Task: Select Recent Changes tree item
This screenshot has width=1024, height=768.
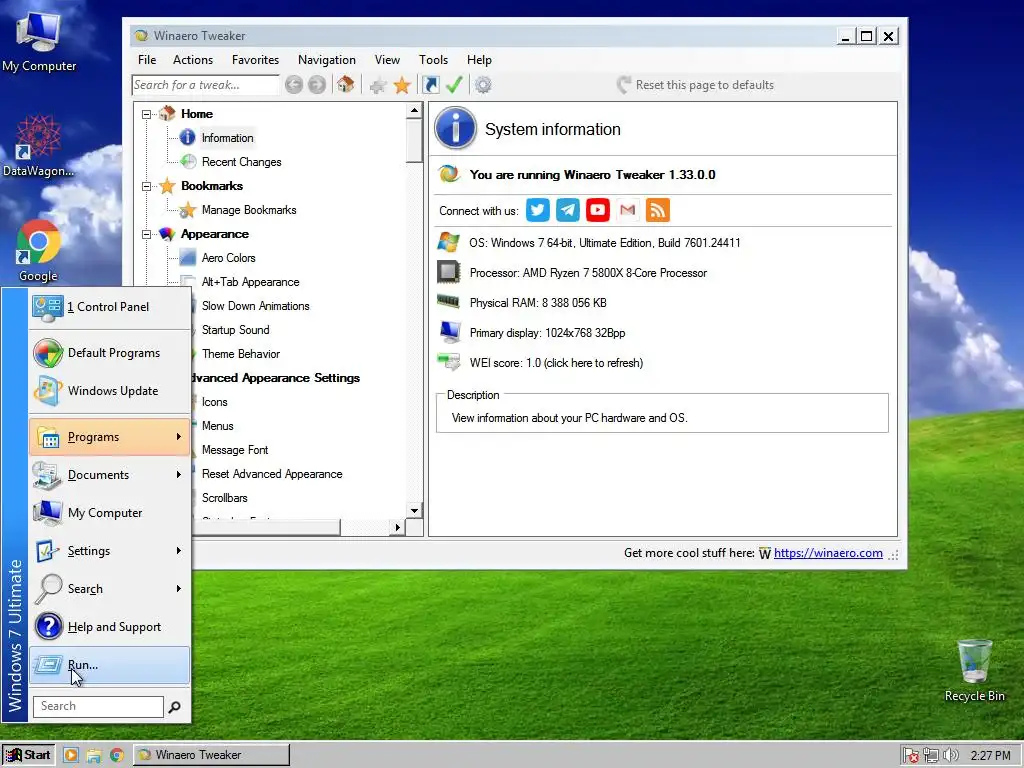Action: pos(242,162)
